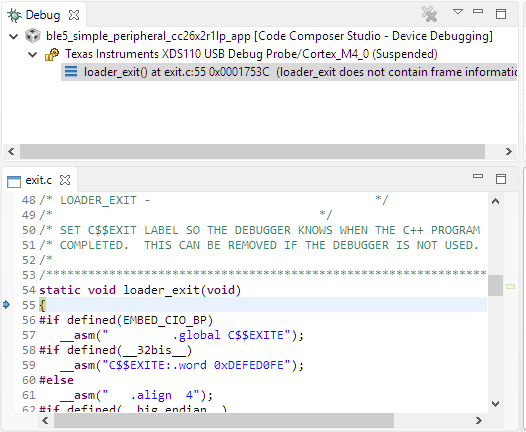Screen dimensions: 526x432
Task: Close the Debug view tab
Action: pyautogui.click(x=74, y=15)
